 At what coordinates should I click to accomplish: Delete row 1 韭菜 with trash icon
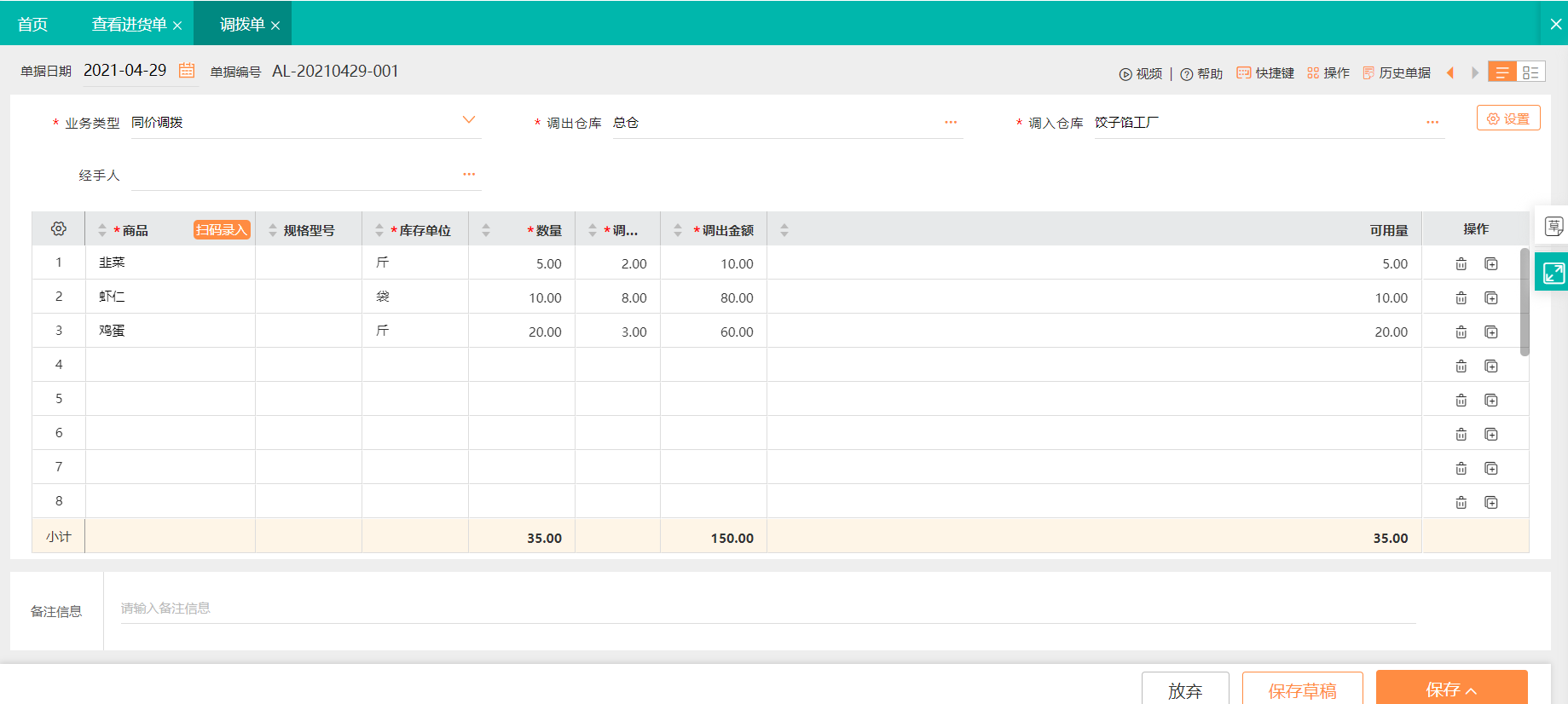click(1461, 264)
